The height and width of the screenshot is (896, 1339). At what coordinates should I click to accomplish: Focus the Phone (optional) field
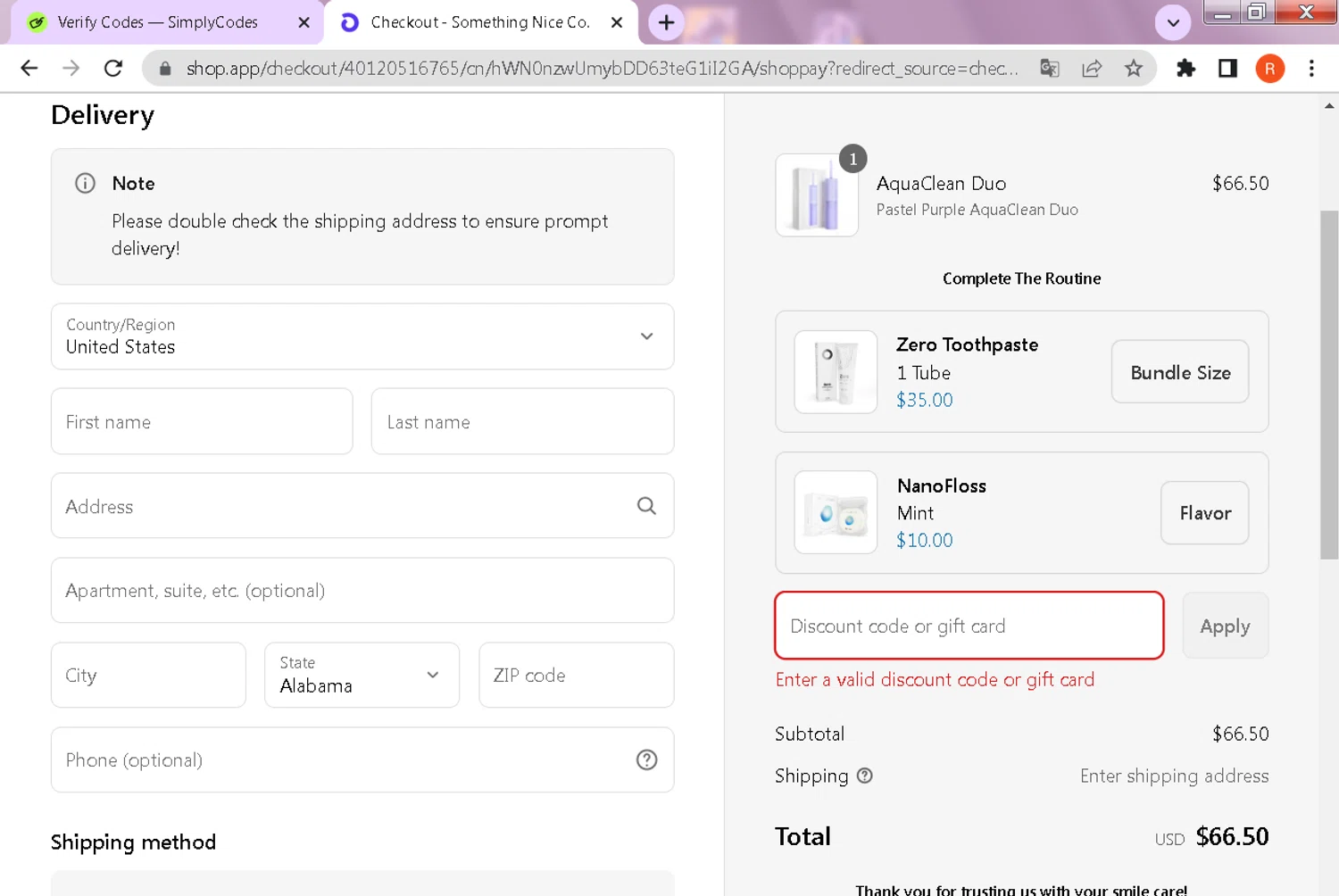pyautogui.click(x=362, y=759)
